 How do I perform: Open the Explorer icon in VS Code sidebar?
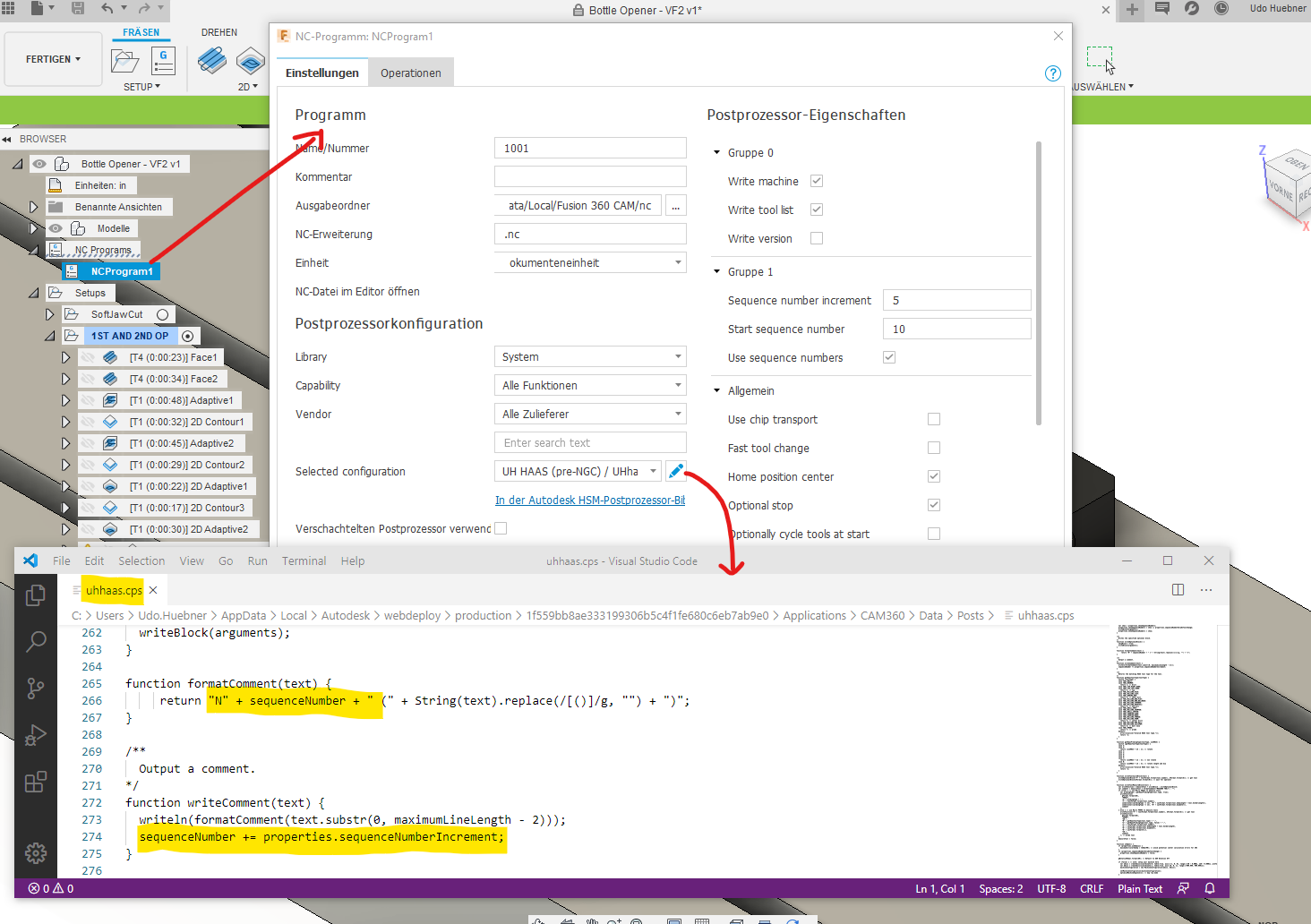point(36,594)
